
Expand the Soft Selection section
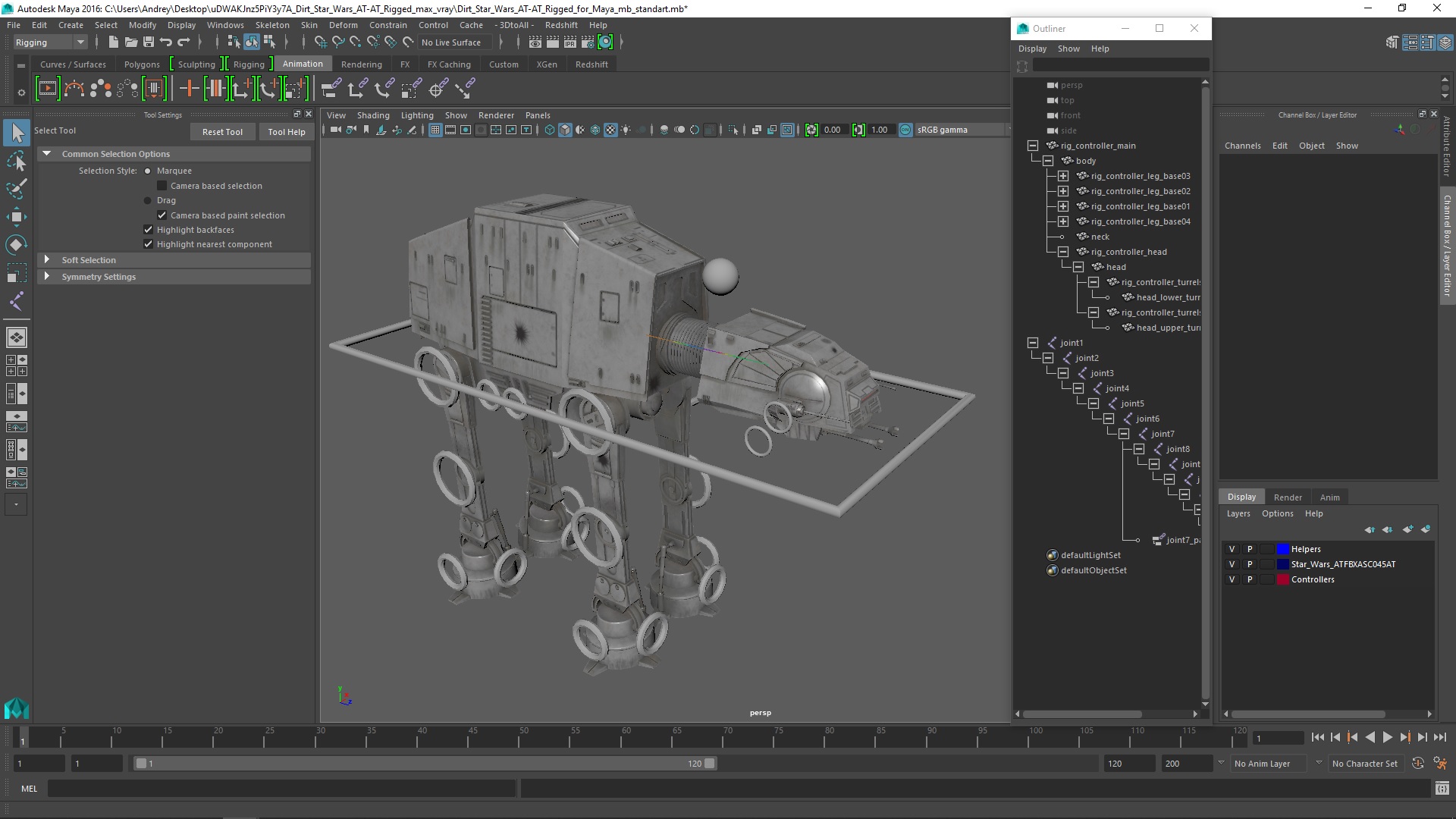click(47, 260)
